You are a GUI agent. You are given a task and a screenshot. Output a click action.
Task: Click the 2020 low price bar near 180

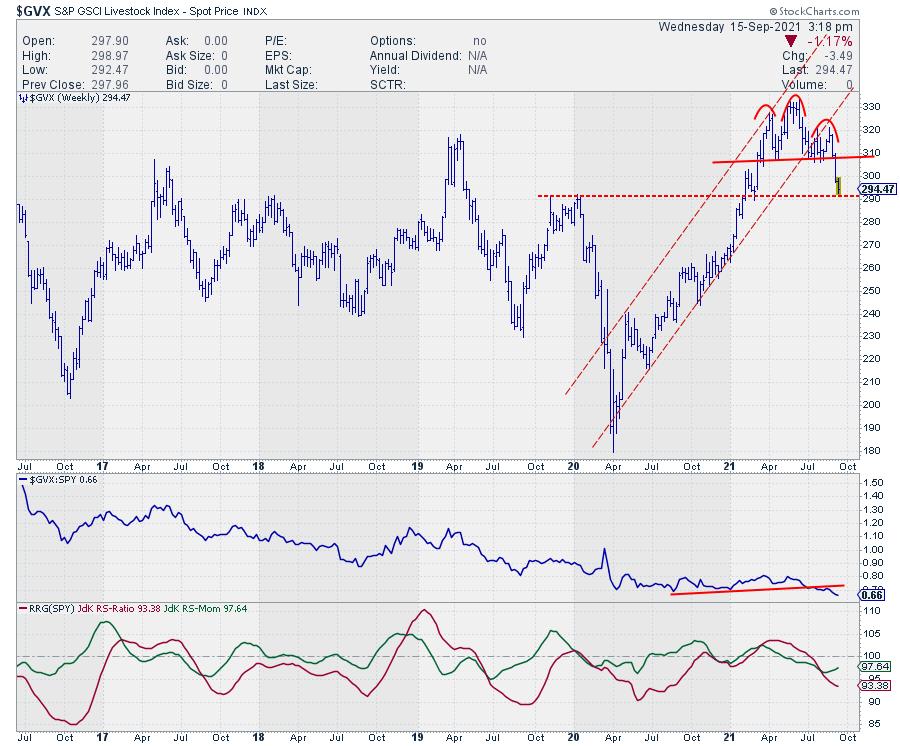tap(613, 443)
